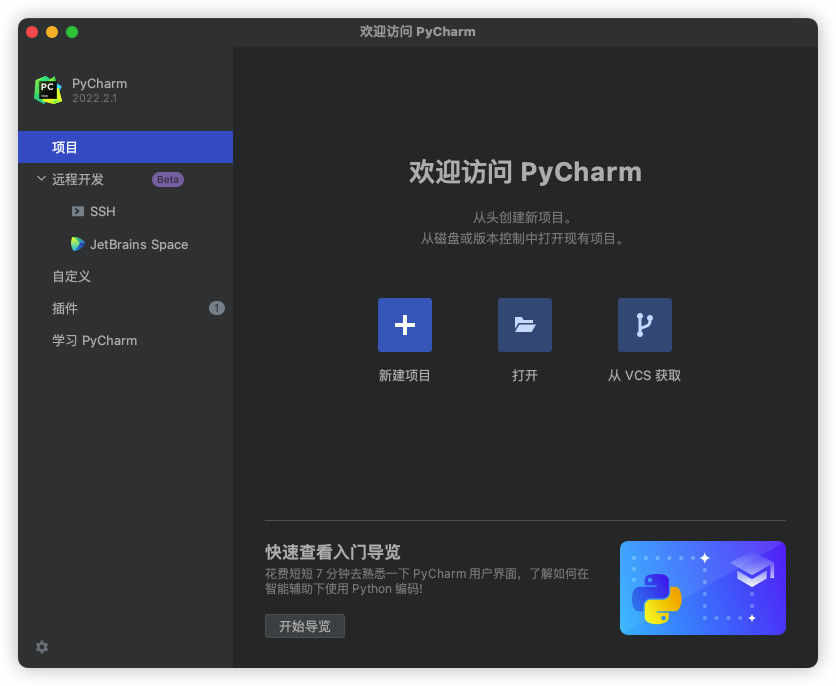Click the New Project plus icon
The width and height of the screenshot is (836, 686).
pos(405,325)
